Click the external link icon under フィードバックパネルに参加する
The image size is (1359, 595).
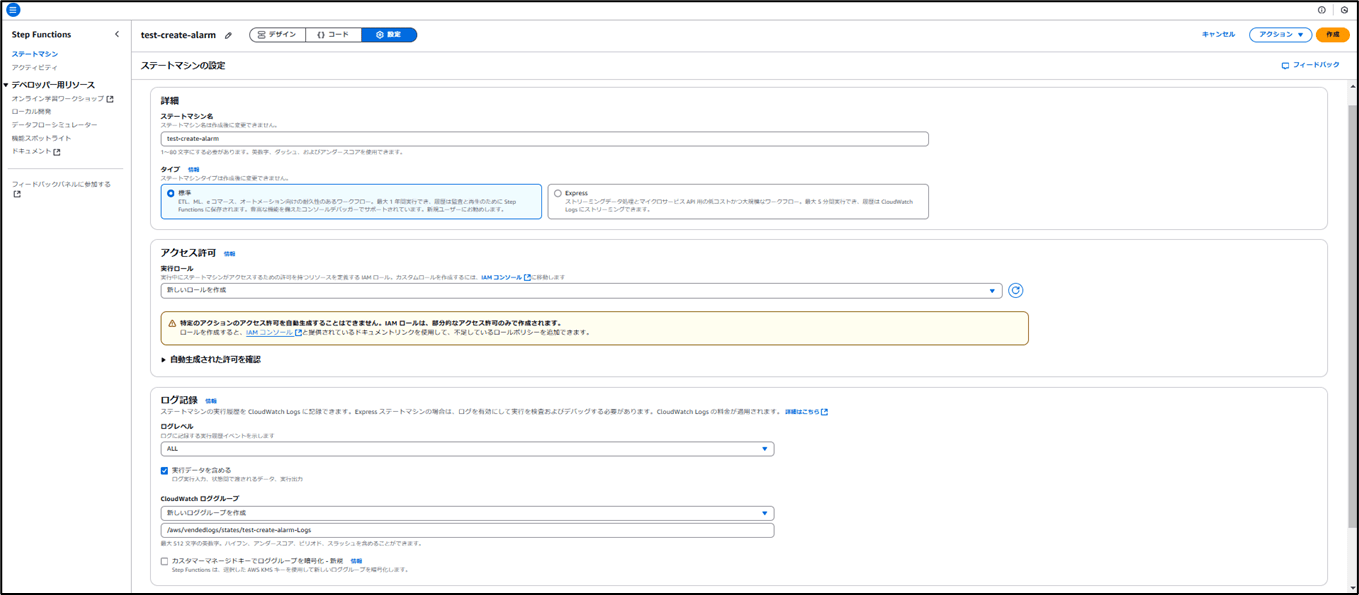(x=17, y=194)
